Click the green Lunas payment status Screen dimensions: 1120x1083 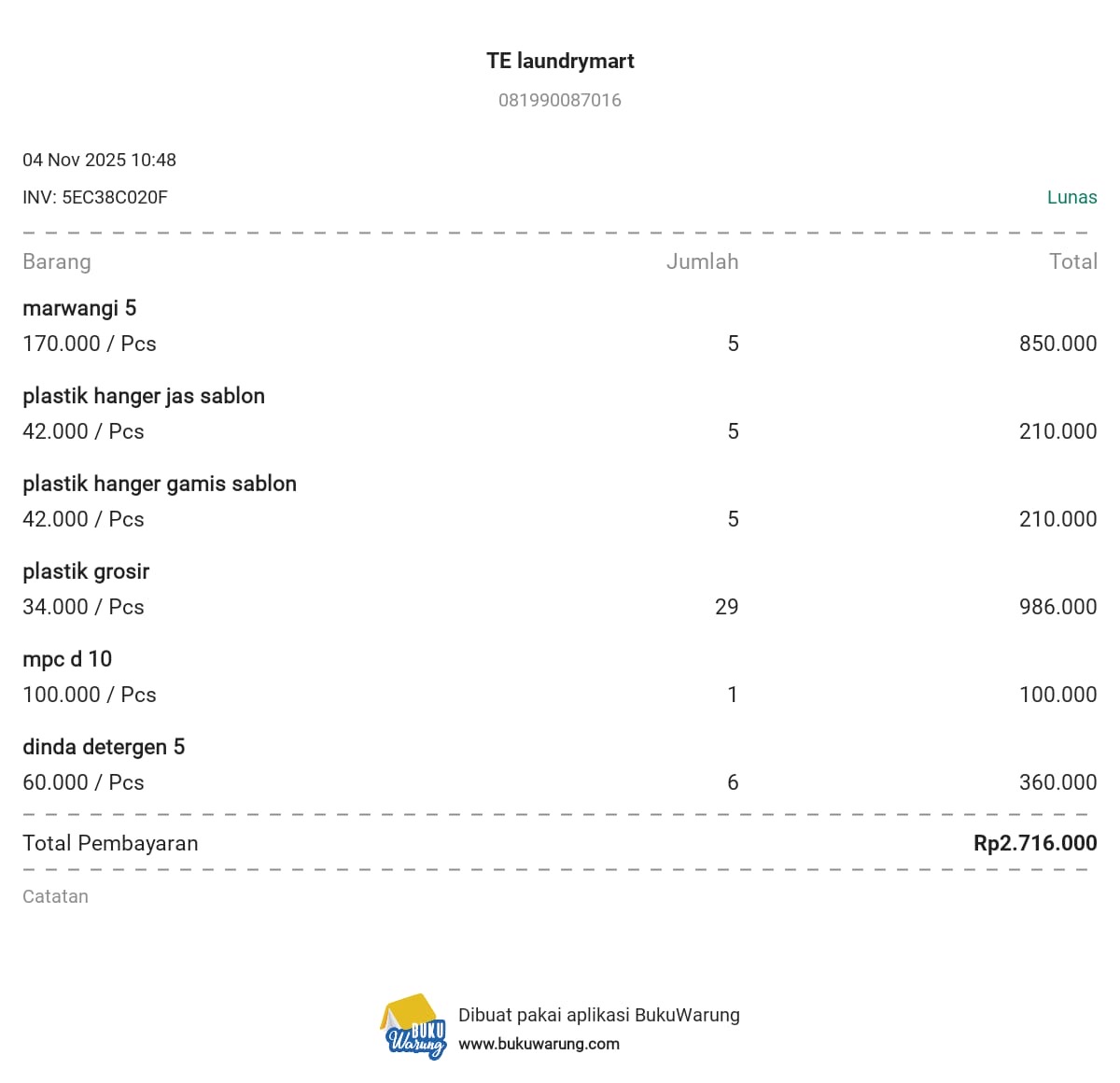click(x=1071, y=197)
